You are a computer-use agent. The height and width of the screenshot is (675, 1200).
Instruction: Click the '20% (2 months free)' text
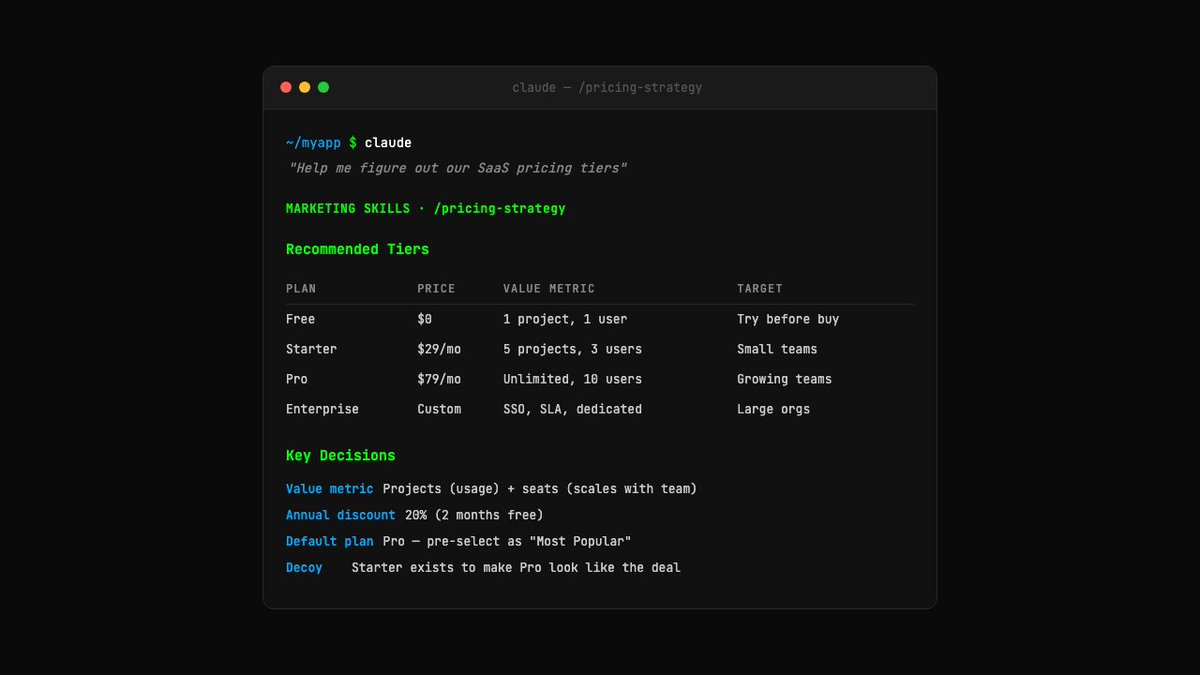pos(474,515)
